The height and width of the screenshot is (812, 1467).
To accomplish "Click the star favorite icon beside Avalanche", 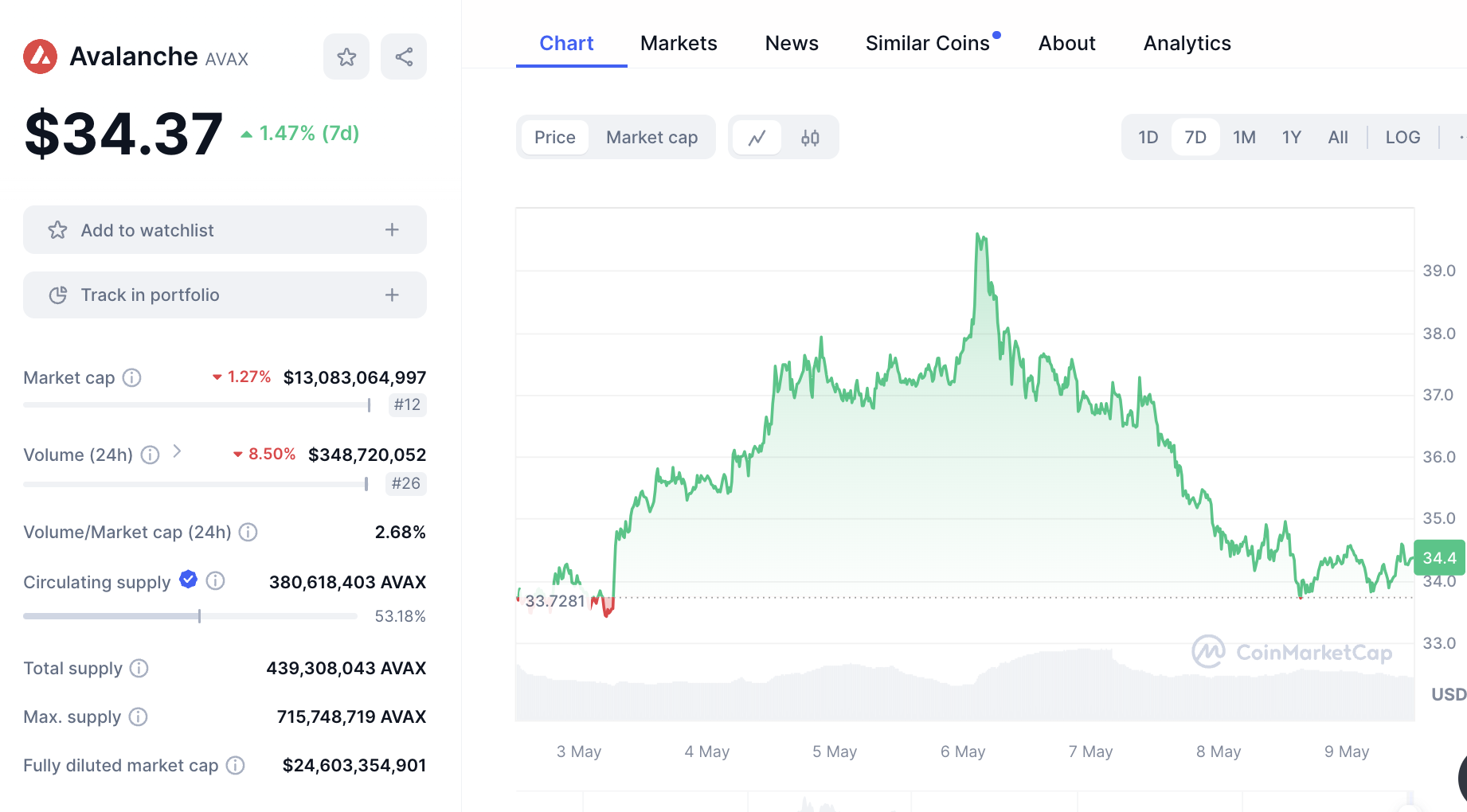I will [x=346, y=57].
